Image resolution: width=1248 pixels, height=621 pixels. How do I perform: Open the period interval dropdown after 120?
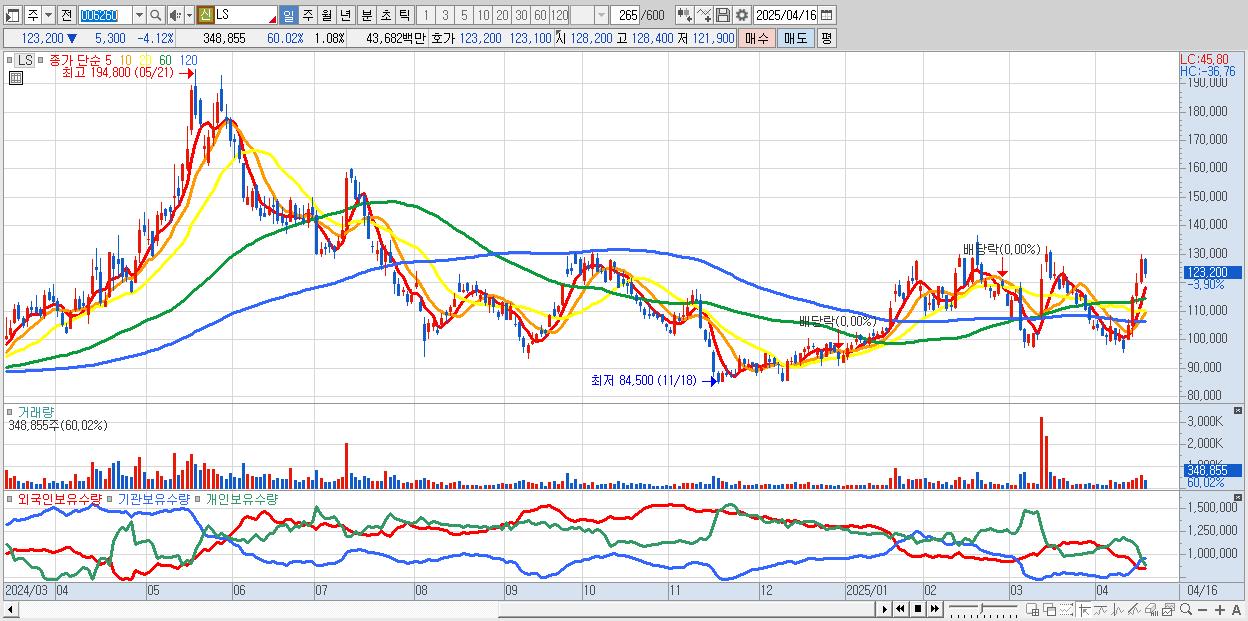pyautogui.click(x=601, y=15)
